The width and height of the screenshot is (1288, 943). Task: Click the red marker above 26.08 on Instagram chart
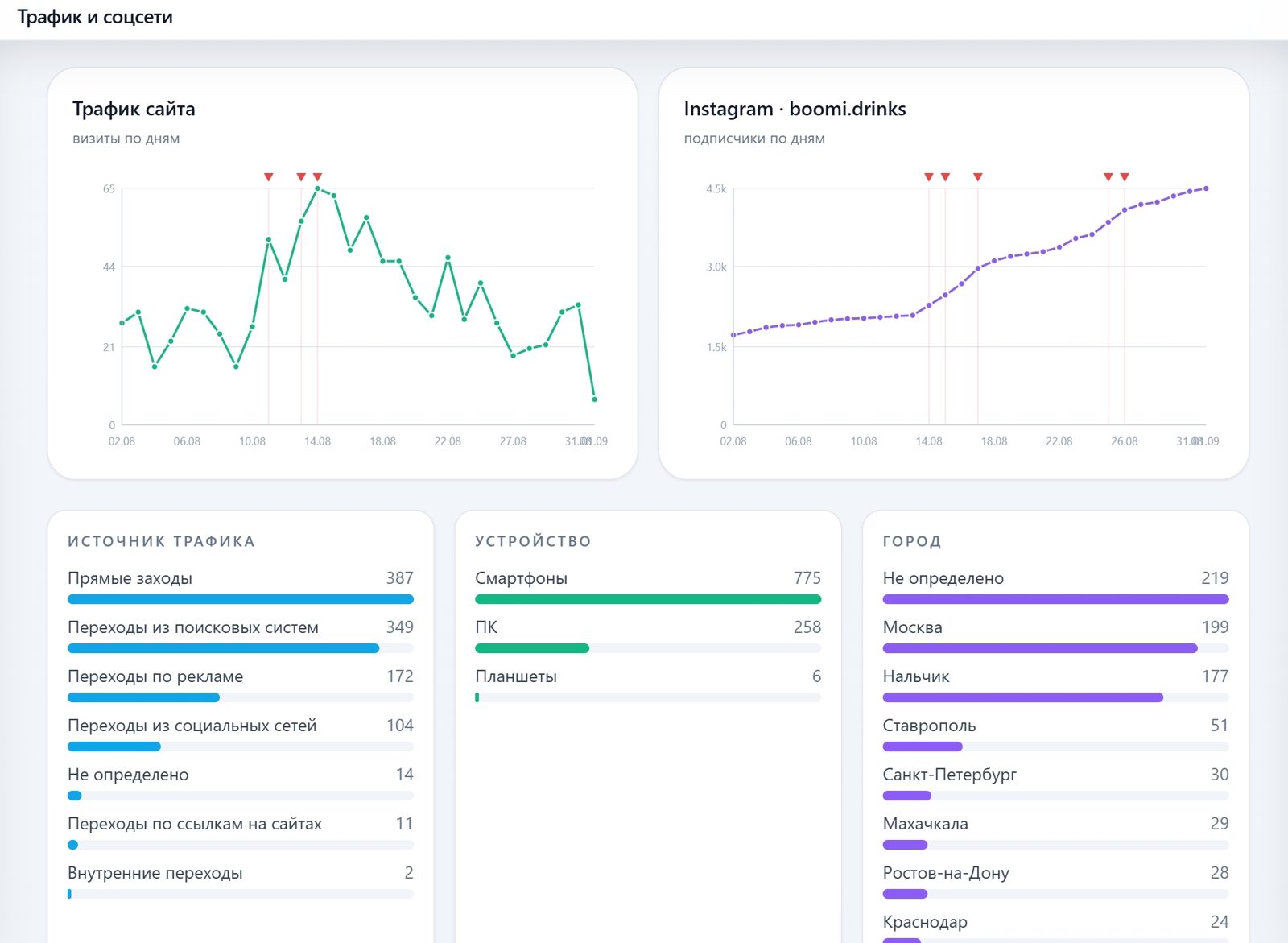click(x=1125, y=177)
